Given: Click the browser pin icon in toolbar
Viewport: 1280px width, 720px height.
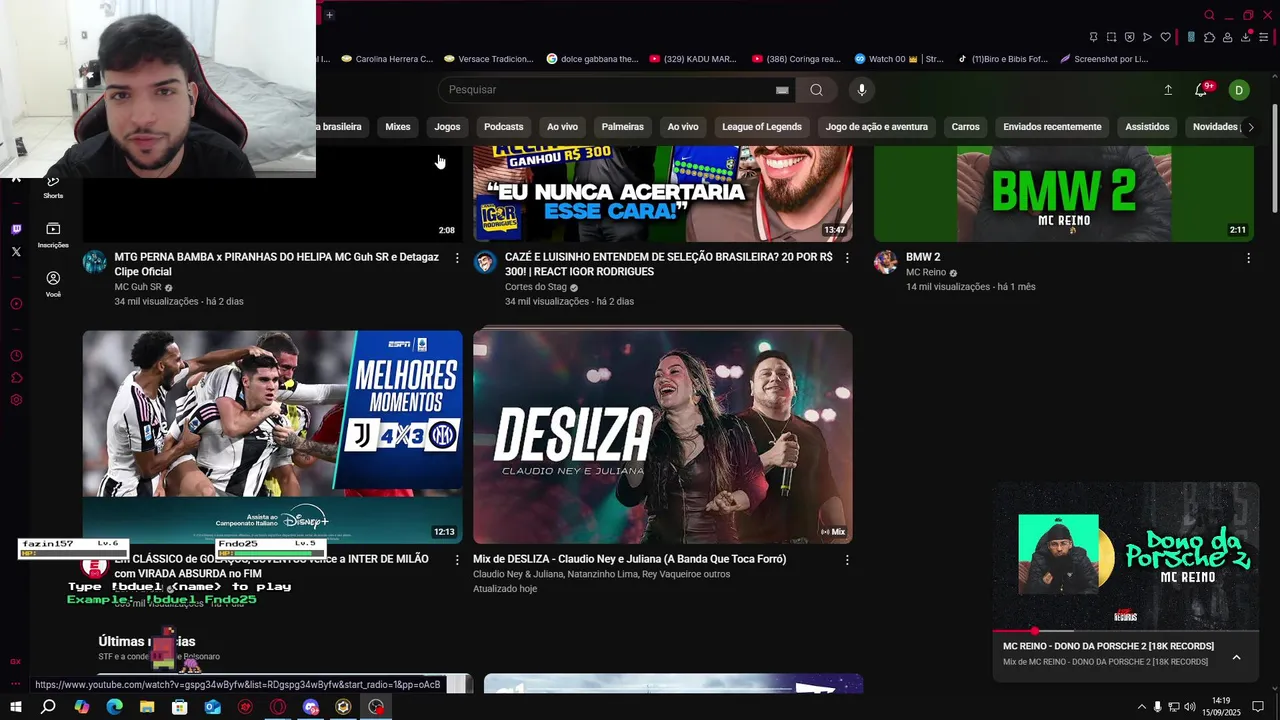Looking at the screenshot, I should (1093, 37).
